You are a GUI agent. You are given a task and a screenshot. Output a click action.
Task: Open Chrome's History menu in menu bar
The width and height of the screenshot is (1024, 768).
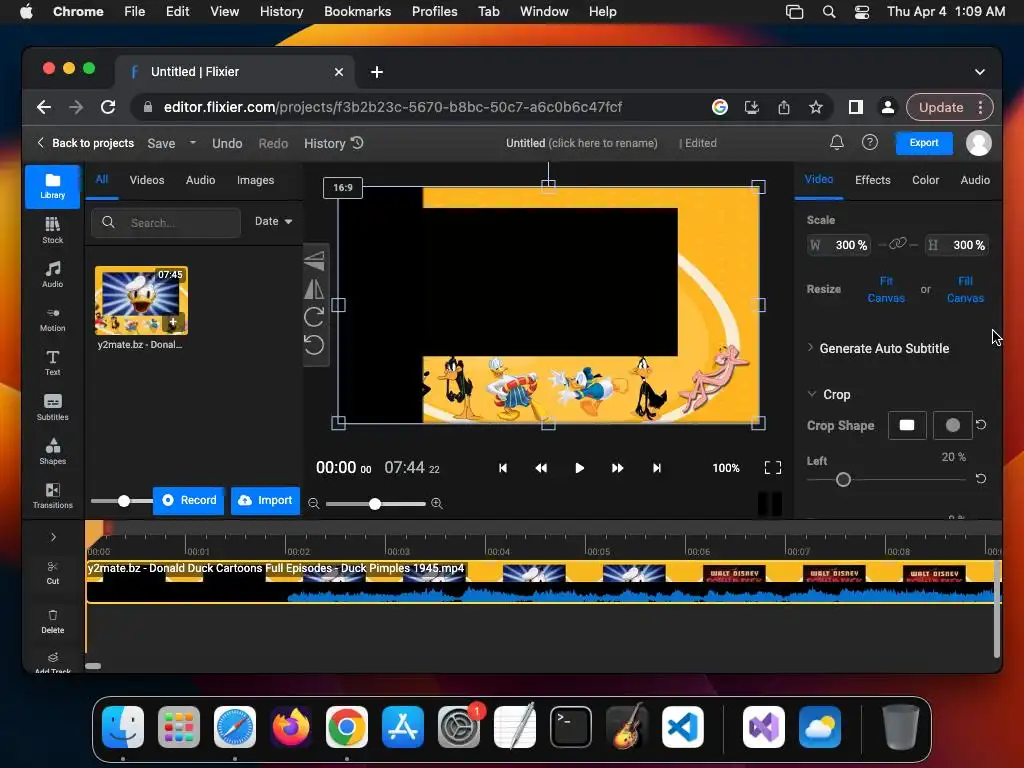click(x=281, y=12)
